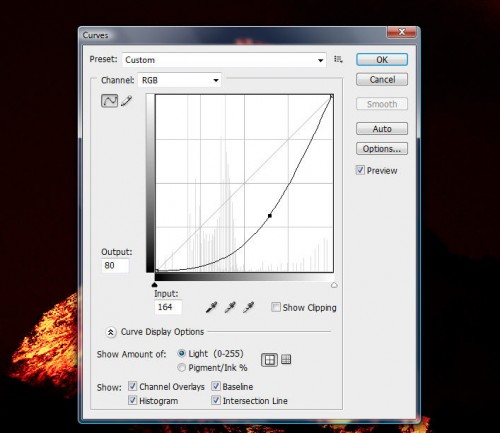Pick the black point eyedropper
The width and height of the screenshot is (500, 433).
coord(211,307)
